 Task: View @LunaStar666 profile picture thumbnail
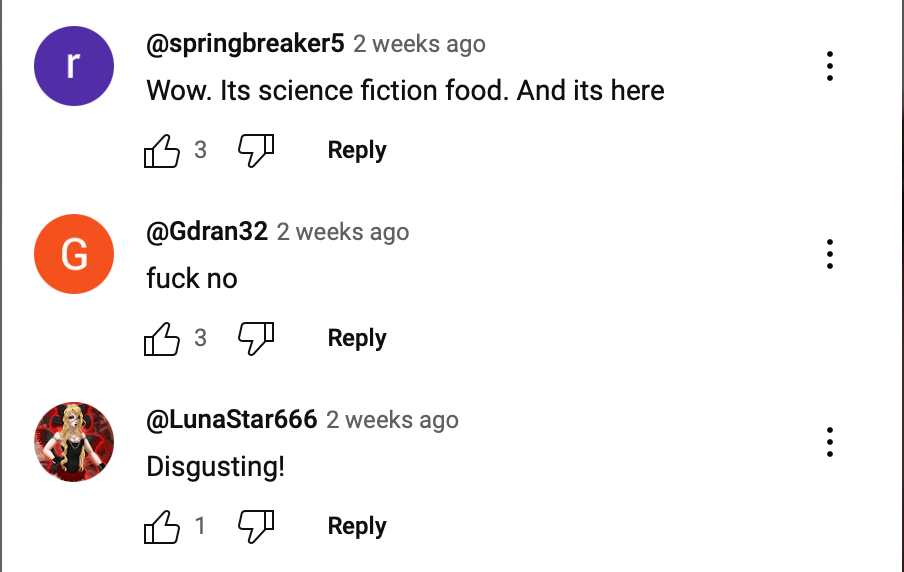click(74, 442)
